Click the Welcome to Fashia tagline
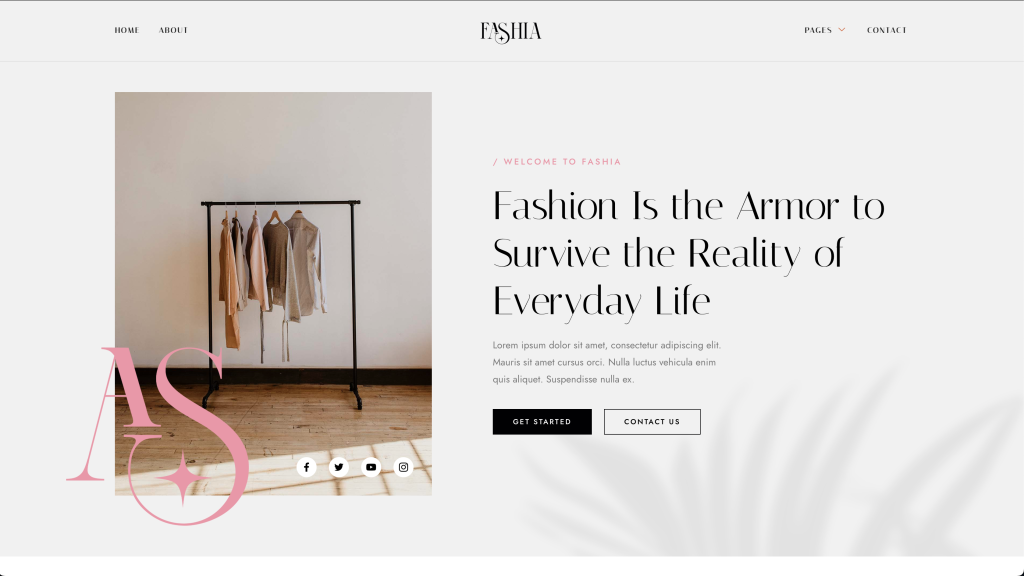 (557, 161)
